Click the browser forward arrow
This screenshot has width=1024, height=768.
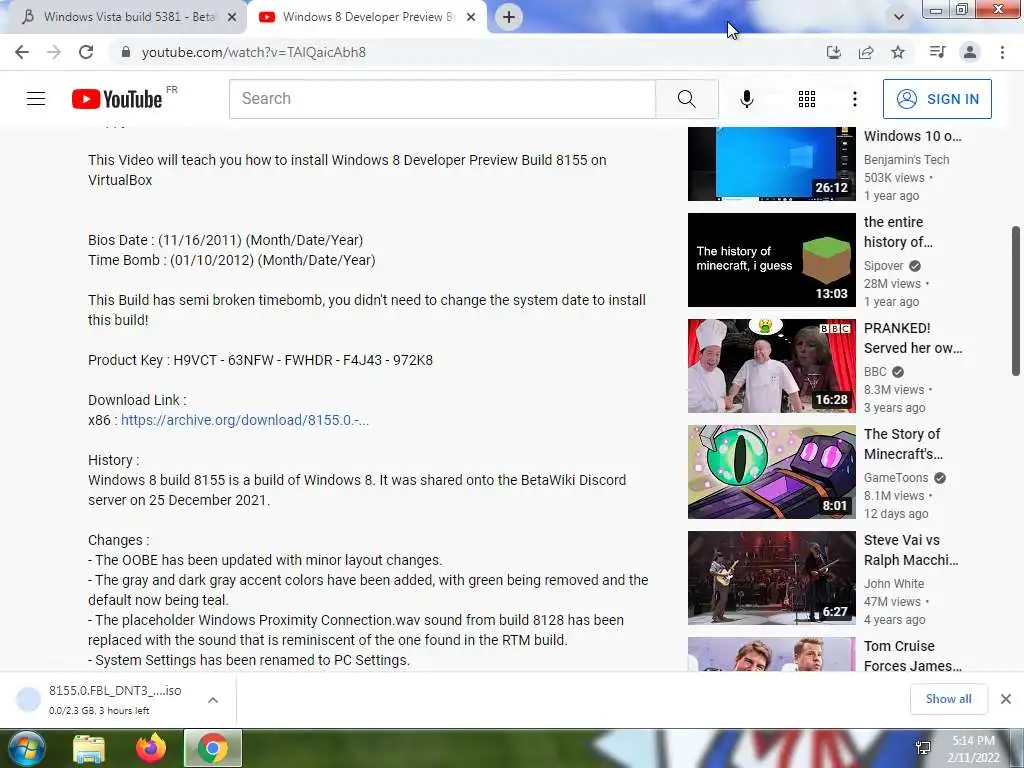(x=54, y=52)
